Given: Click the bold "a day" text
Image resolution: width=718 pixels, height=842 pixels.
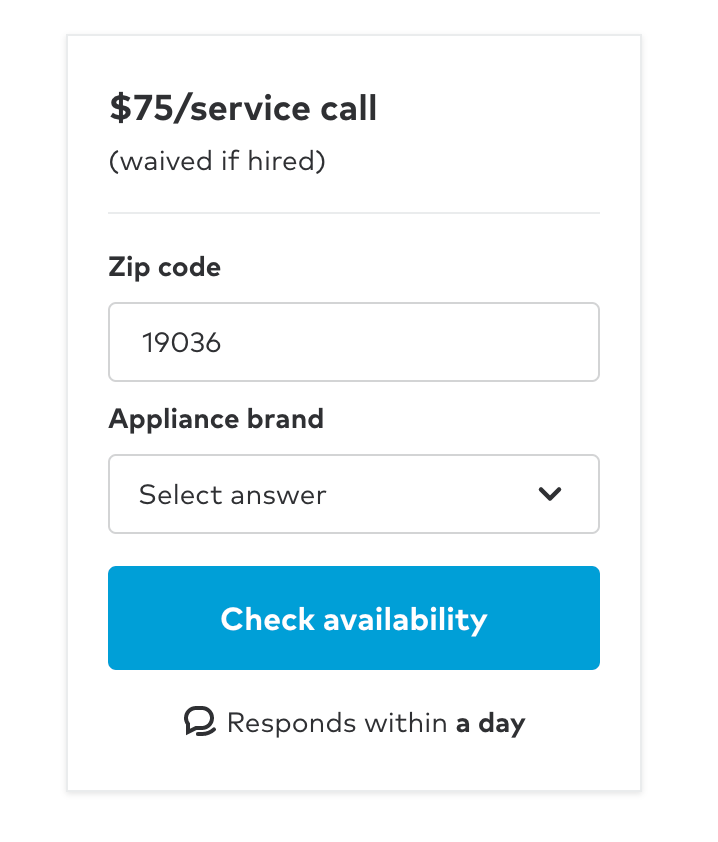Looking at the screenshot, I should pyautogui.click(x=490, y=722).
